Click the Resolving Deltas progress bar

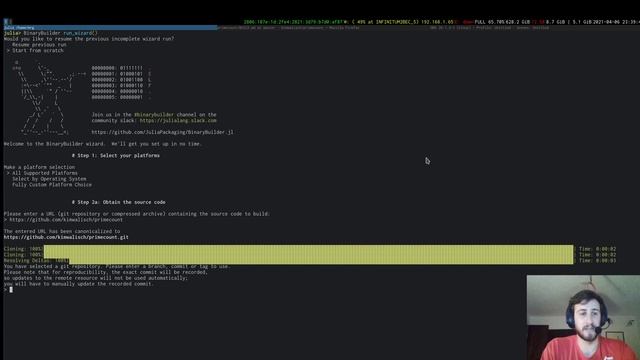click(x=321, y=260)
